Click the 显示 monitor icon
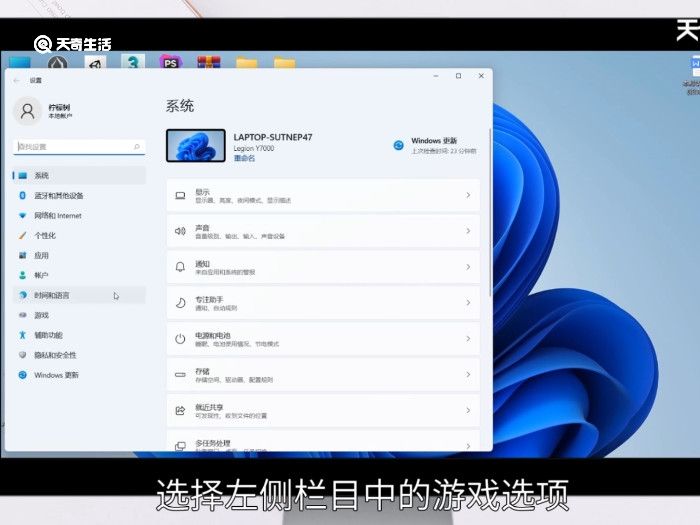This screenshot has width=700, height=525. coord(180,196)
